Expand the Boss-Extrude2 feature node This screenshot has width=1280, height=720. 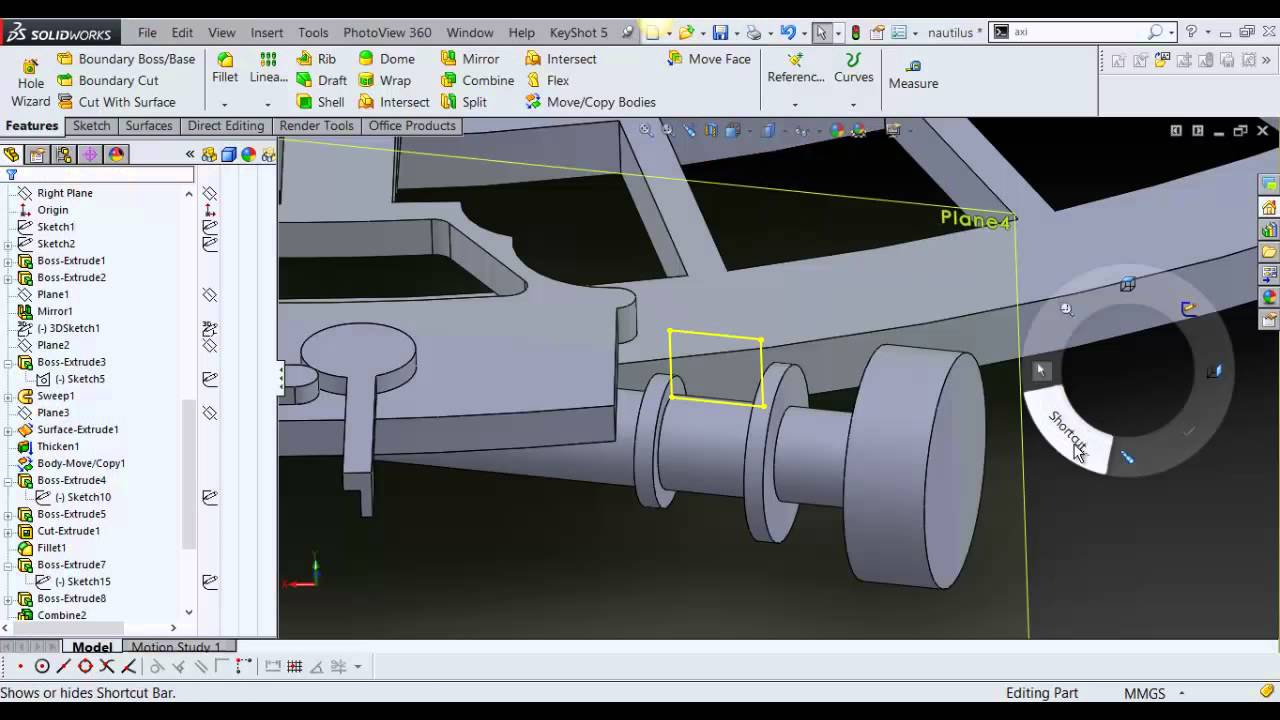tap(9, 278)
